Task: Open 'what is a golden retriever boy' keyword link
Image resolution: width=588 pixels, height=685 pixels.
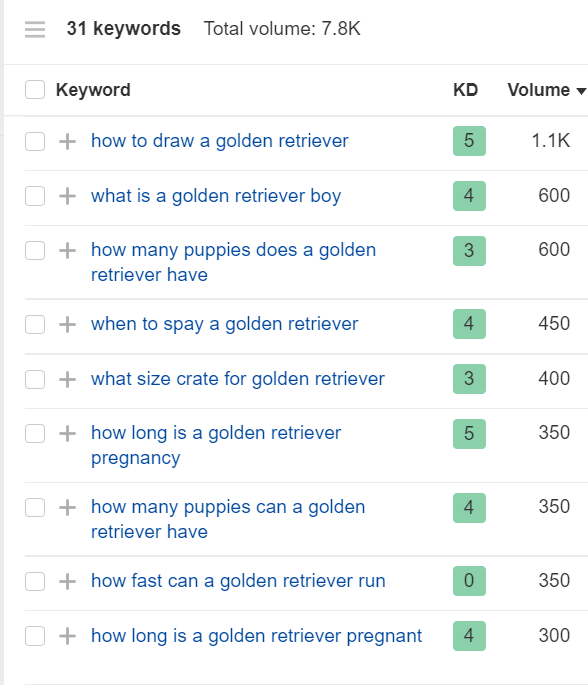Action: point(216,196)
